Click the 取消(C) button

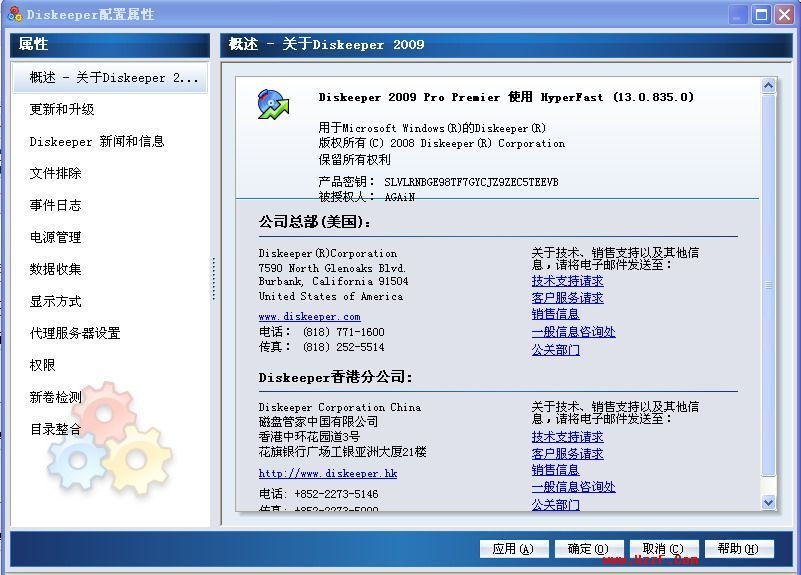[664, 549]
